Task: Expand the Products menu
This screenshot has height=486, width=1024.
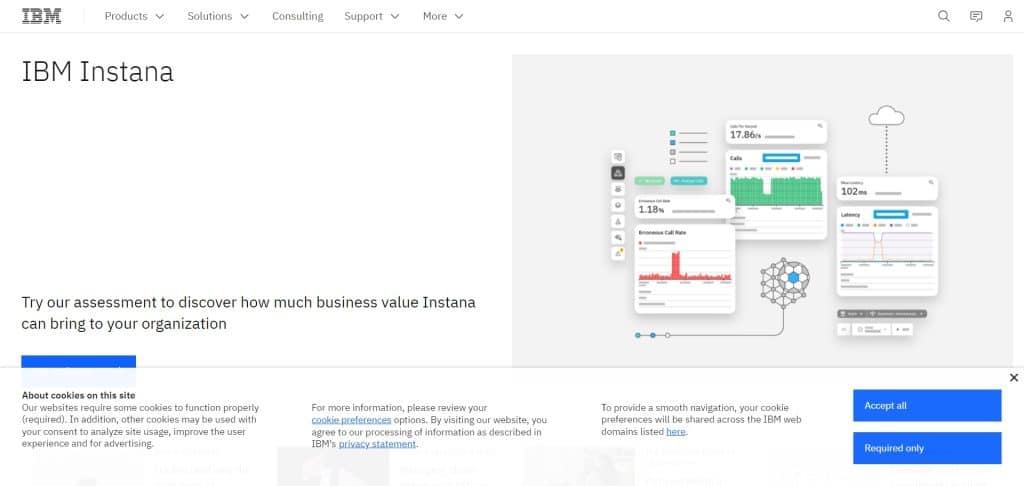Action: point(135,16)
